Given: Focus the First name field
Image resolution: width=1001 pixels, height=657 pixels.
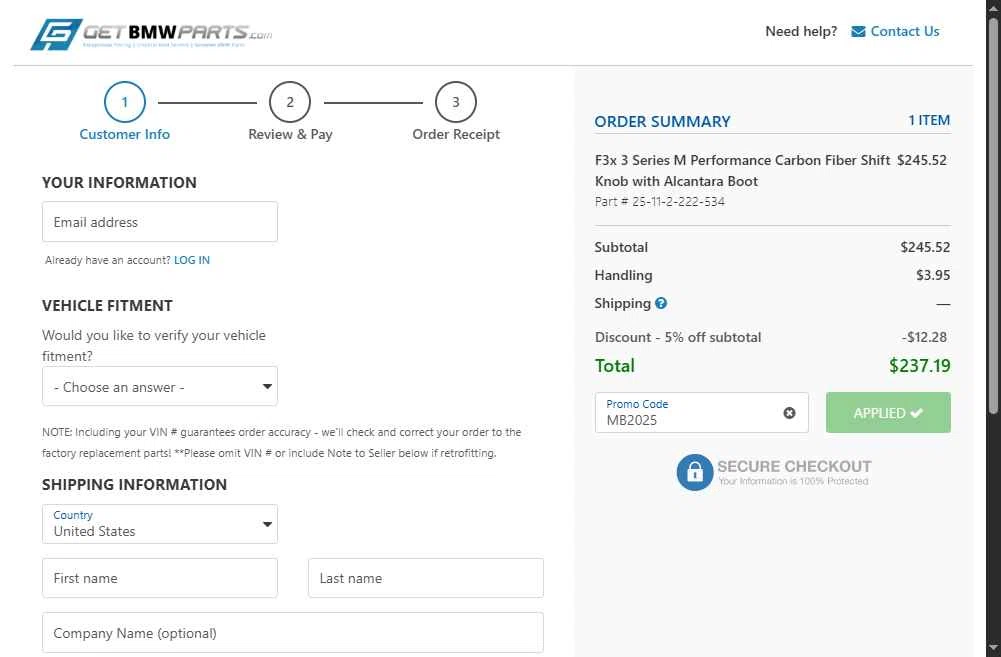Looking at the screenshot, I should (160, 578).
